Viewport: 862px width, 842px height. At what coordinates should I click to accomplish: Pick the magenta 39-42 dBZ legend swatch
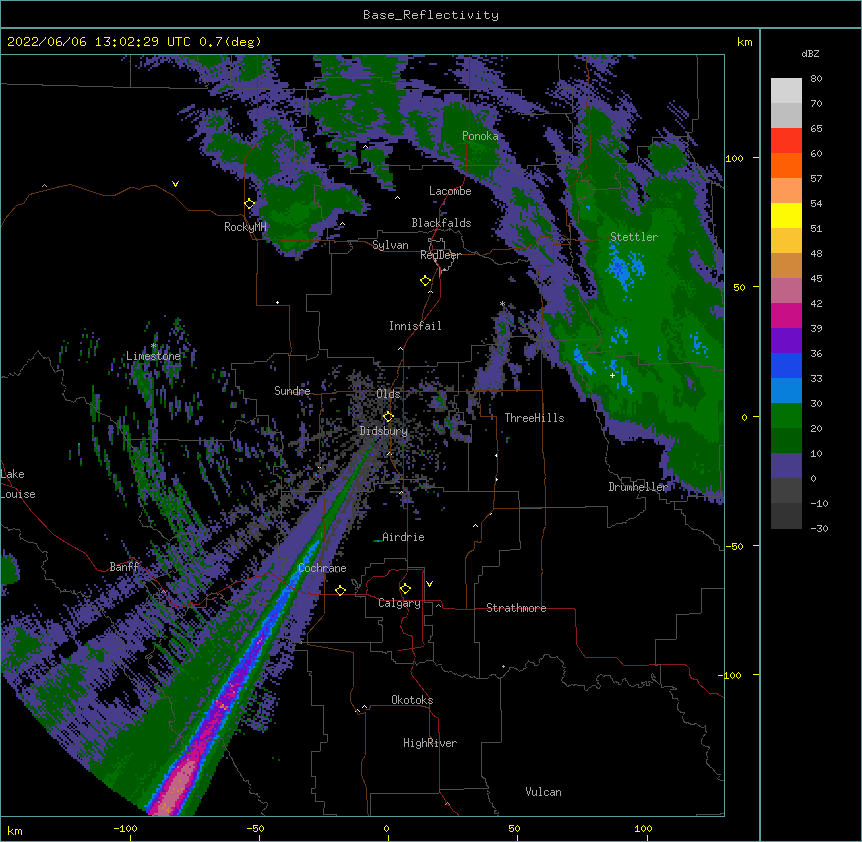[x=786, y=315]
